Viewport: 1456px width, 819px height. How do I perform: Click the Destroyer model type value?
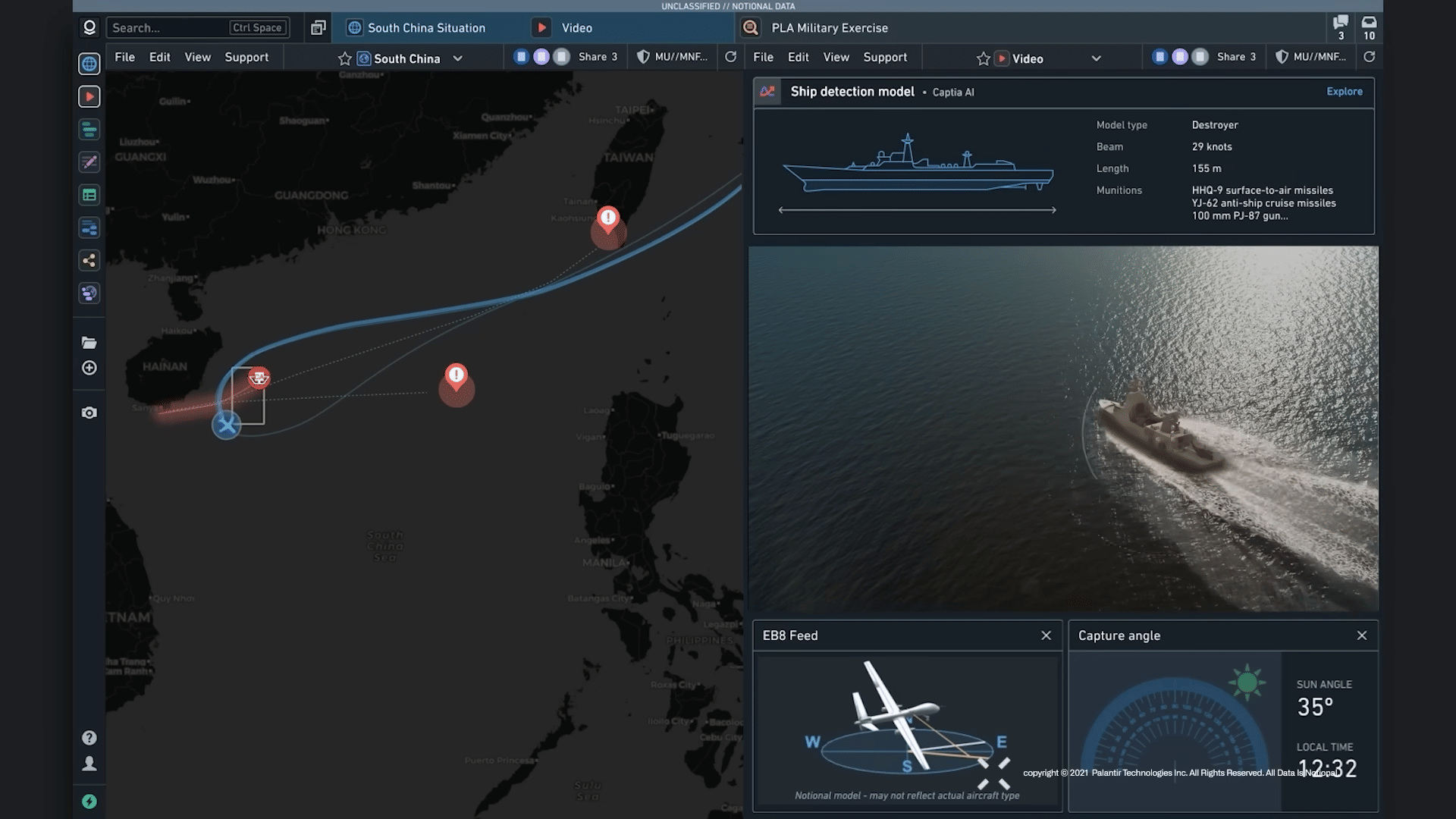1215,125
